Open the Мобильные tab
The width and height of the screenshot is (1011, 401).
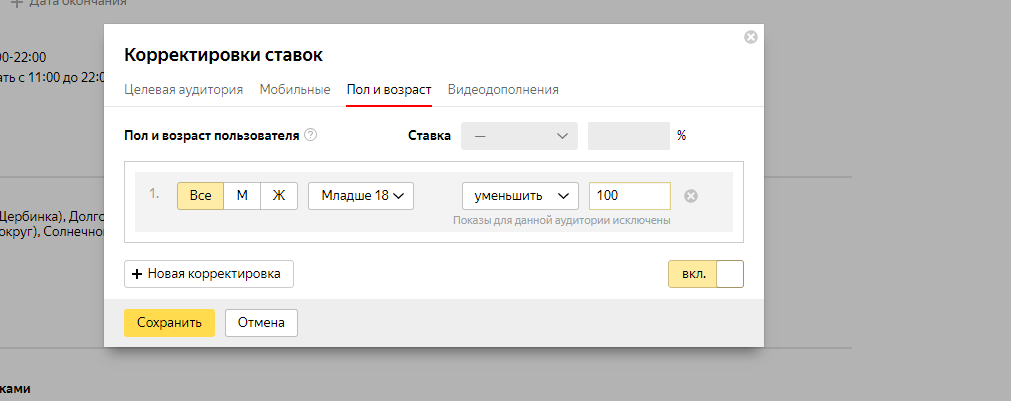295,90
